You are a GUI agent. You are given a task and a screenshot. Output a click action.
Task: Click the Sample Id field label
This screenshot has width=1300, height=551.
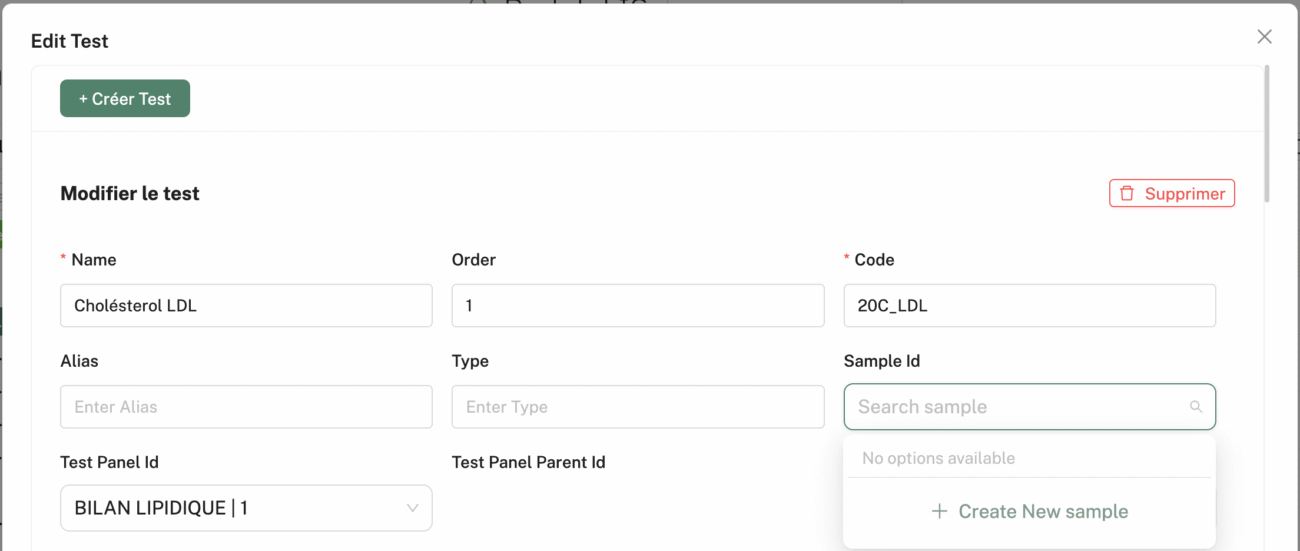click(881, 361)
